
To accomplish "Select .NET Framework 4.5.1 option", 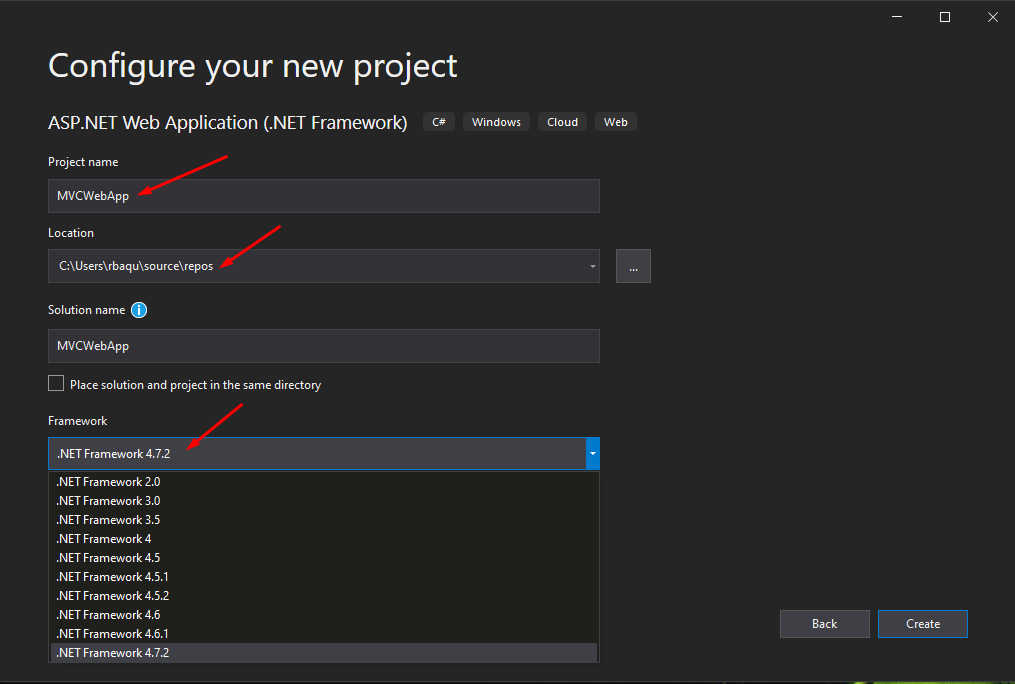I will pyautogui.click(x=324, y=577).
